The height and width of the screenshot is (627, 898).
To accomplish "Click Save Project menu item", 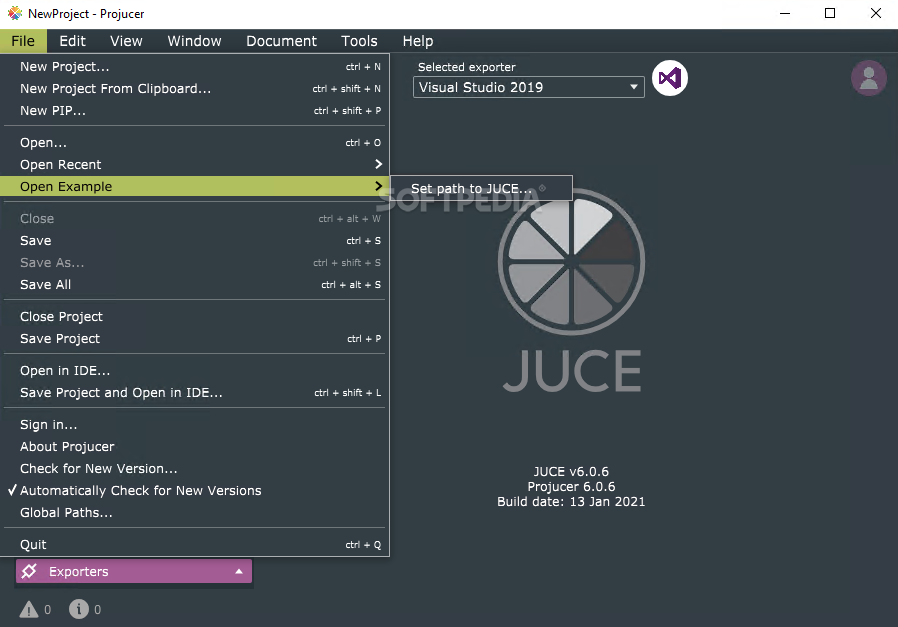I will [x=195, y=338].
